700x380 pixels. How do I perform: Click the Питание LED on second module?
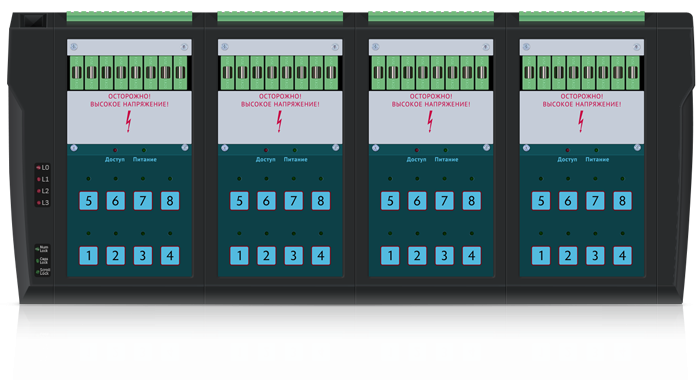pyautogui.click(x=294, y=150)
